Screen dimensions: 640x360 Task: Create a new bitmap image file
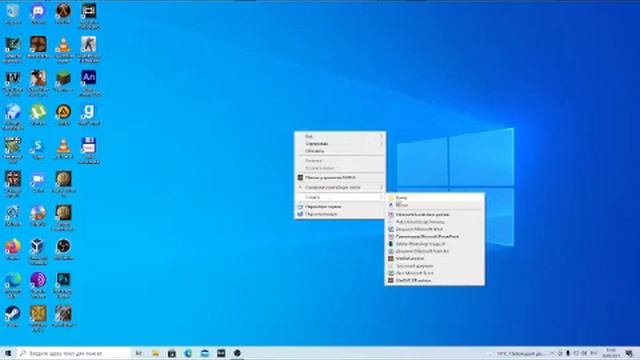click(x=435, y=222)
